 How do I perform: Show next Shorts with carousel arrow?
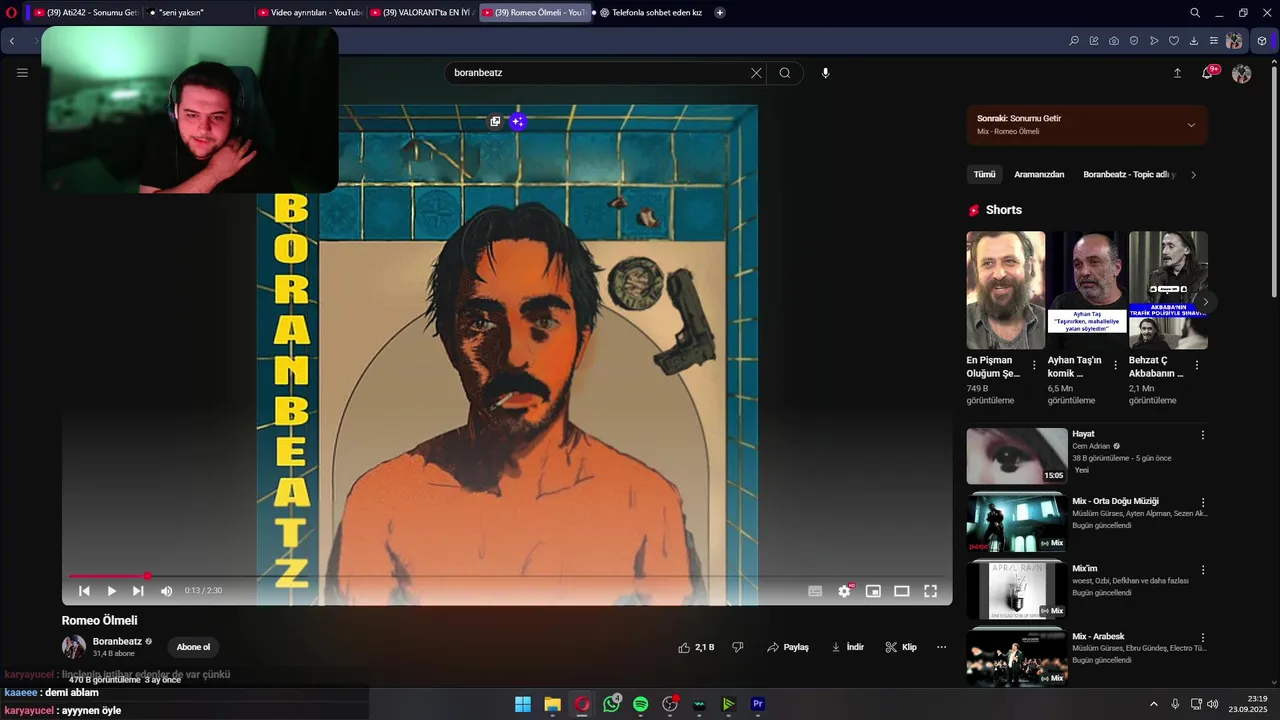click(1206, 302)
